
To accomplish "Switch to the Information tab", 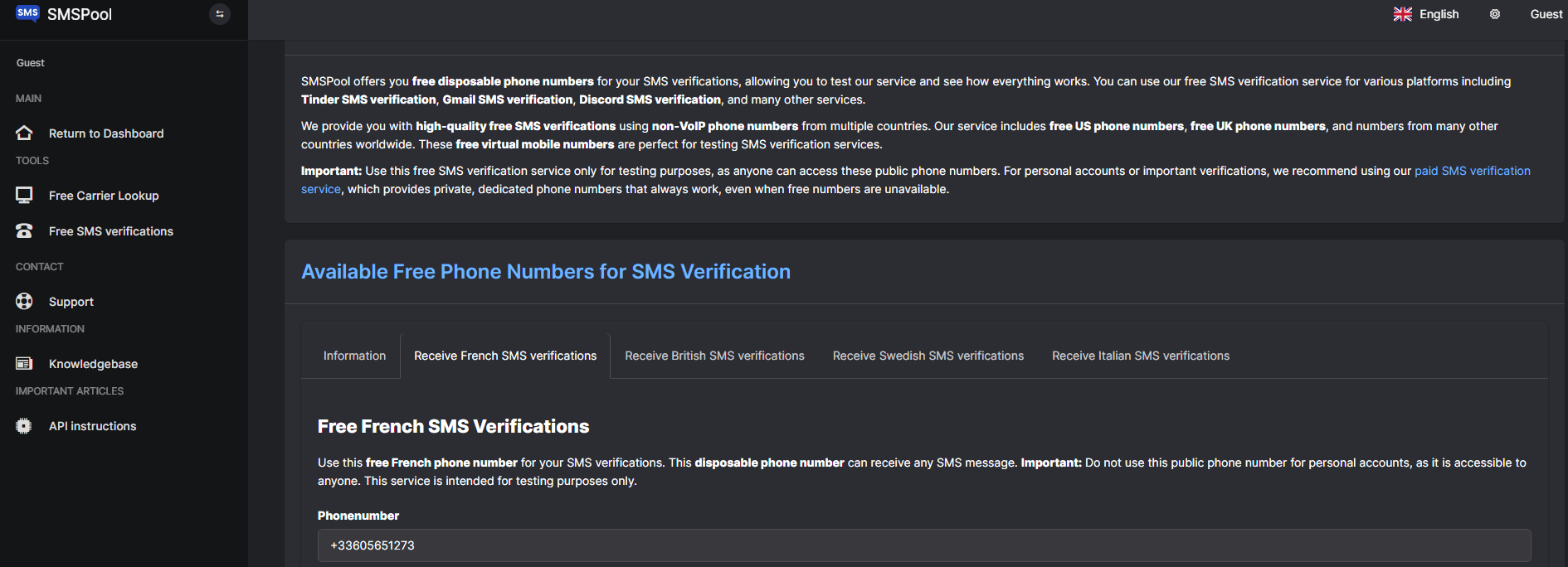I will (x=354, y=356).
